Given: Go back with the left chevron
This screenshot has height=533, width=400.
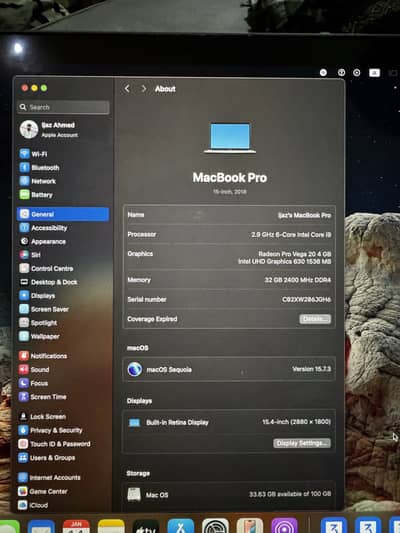Looking at the screenshot, I should [127, 89].
